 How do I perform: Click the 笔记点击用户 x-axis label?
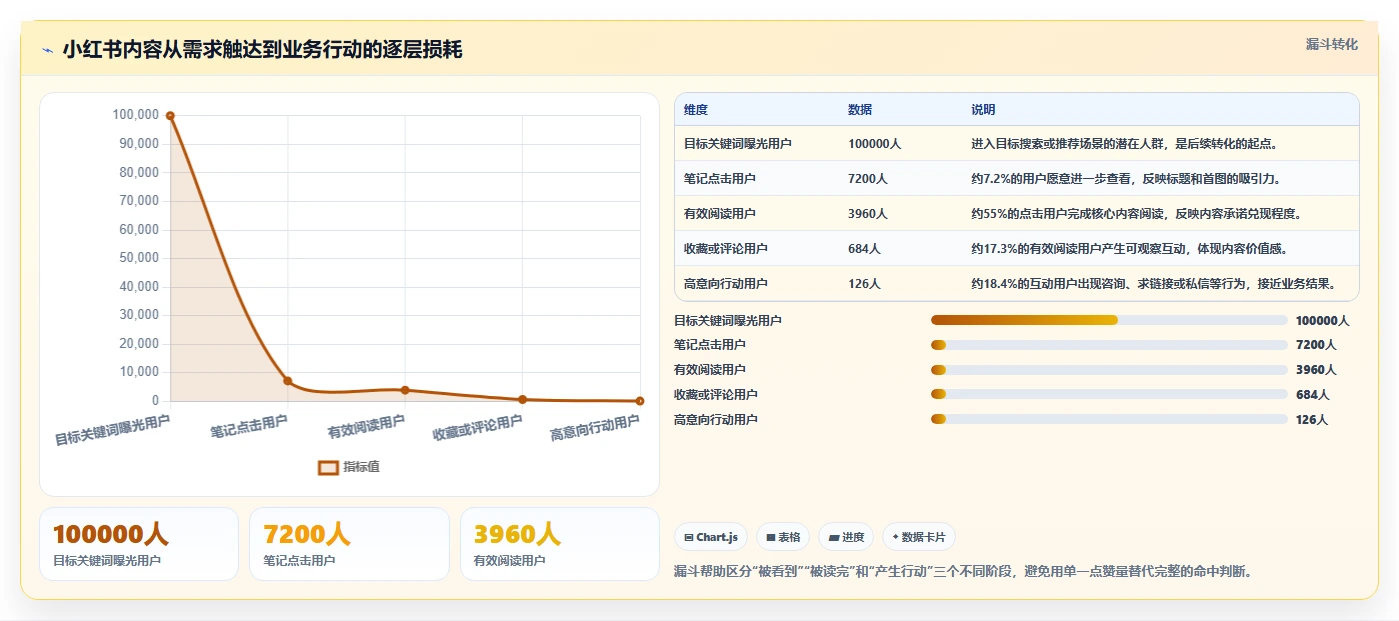pyautogui.click(x=249, y=428)
